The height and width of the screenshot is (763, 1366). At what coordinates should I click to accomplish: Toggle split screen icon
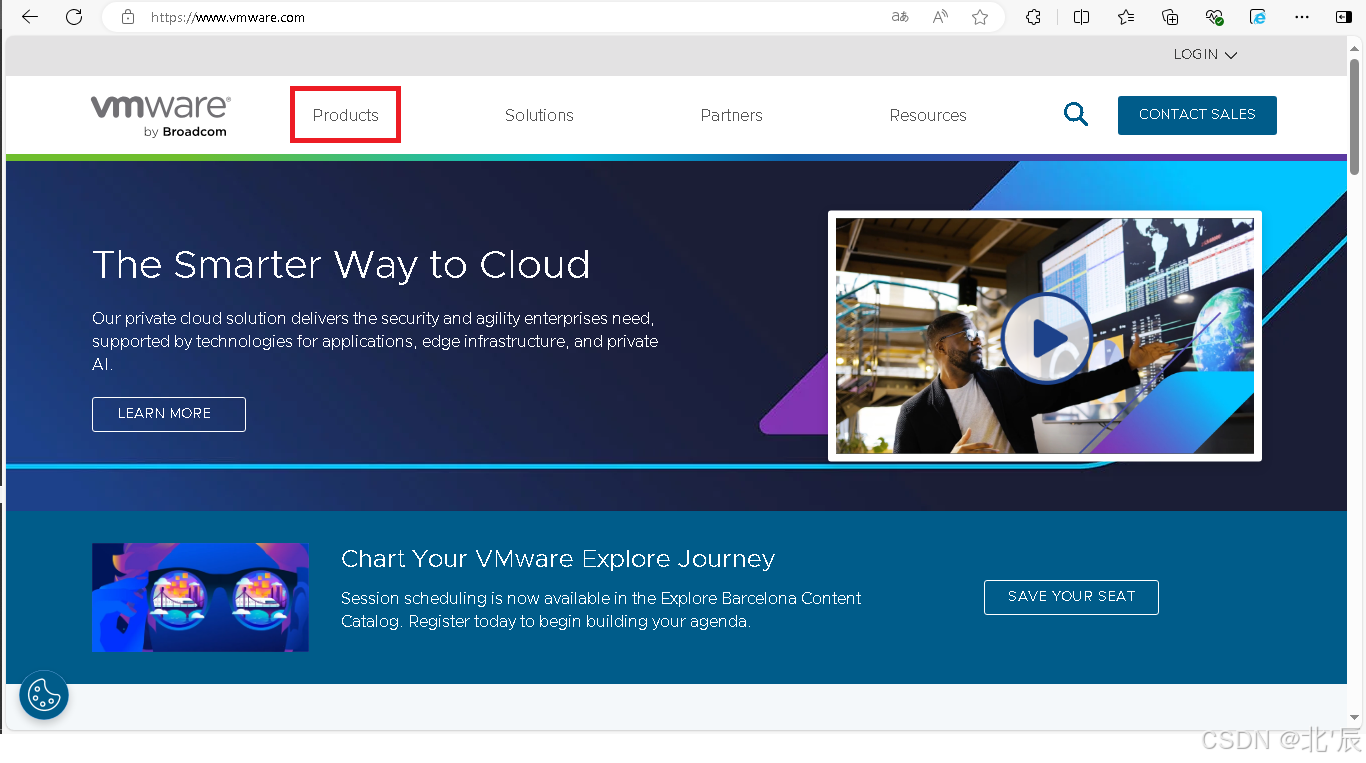click(1081, 17)
